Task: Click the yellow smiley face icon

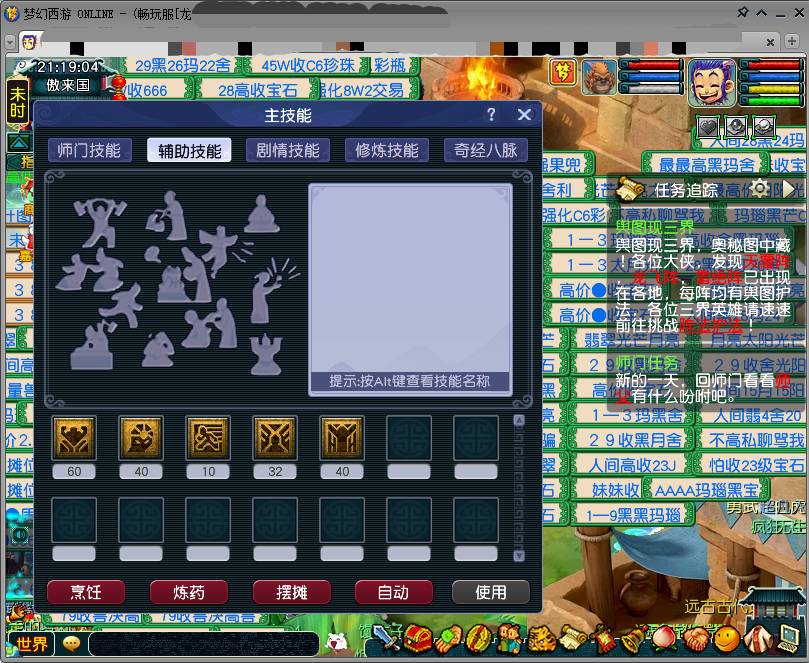Action: tap(726, 640)
